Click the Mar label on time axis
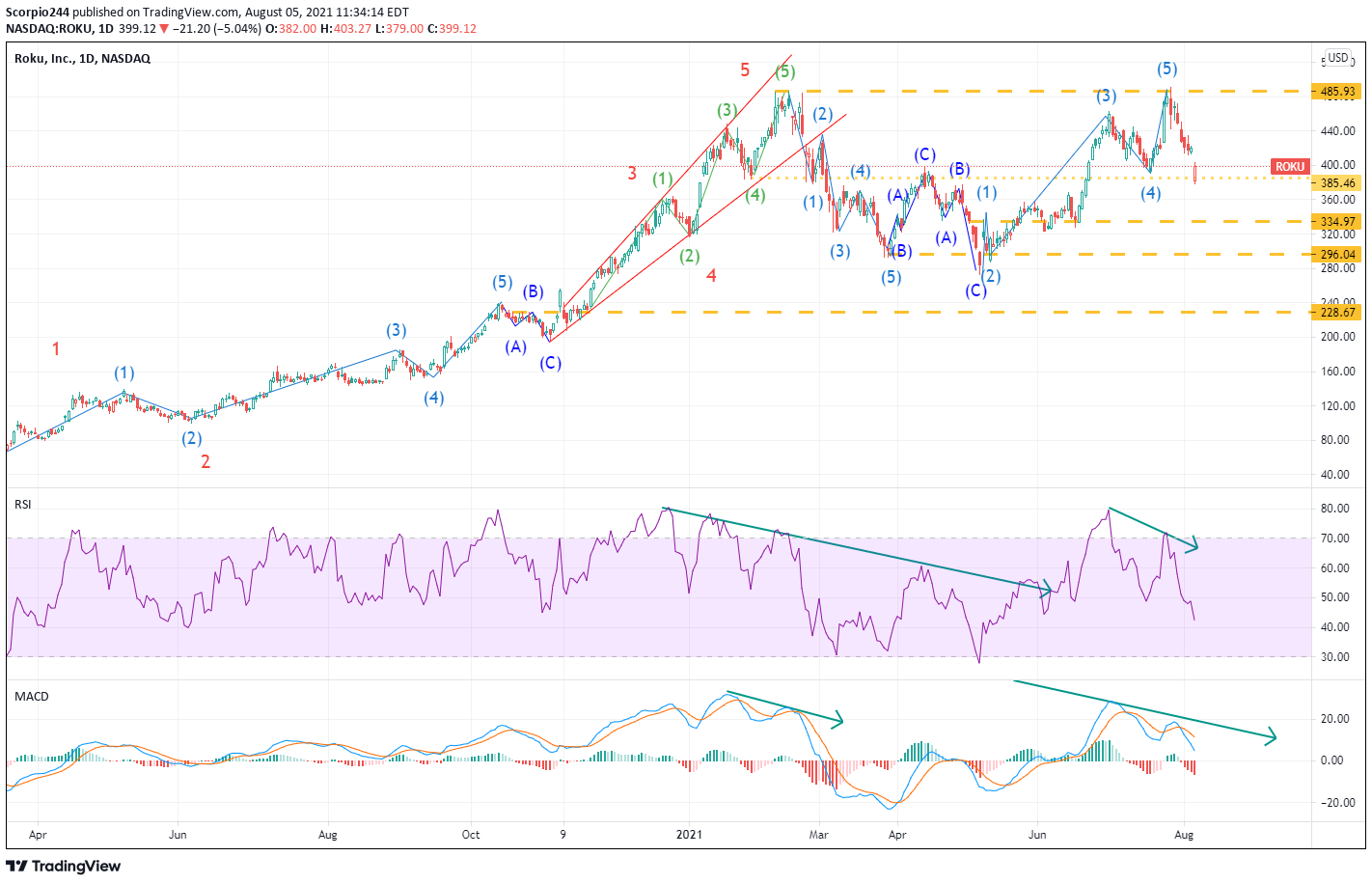The image size is (1372, 884). click(x=818, y=834)
